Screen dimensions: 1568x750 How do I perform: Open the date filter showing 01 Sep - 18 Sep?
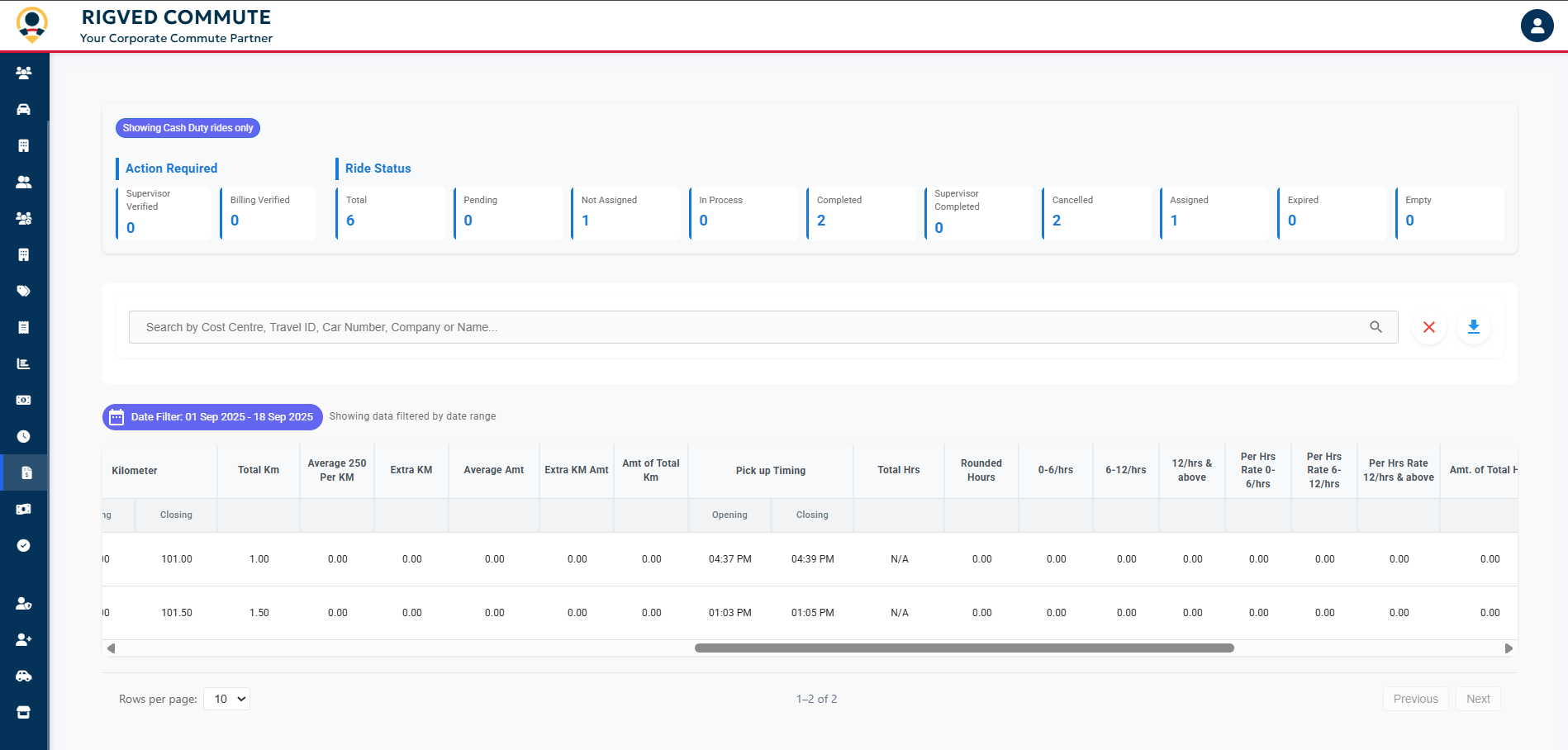pyautogui.click(x=211, y=416)
